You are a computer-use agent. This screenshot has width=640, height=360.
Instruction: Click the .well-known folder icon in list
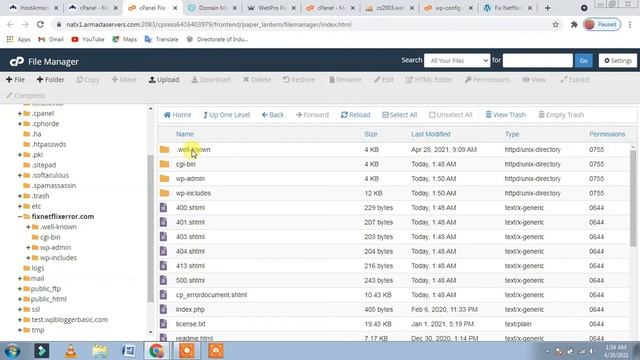point(164,149)
